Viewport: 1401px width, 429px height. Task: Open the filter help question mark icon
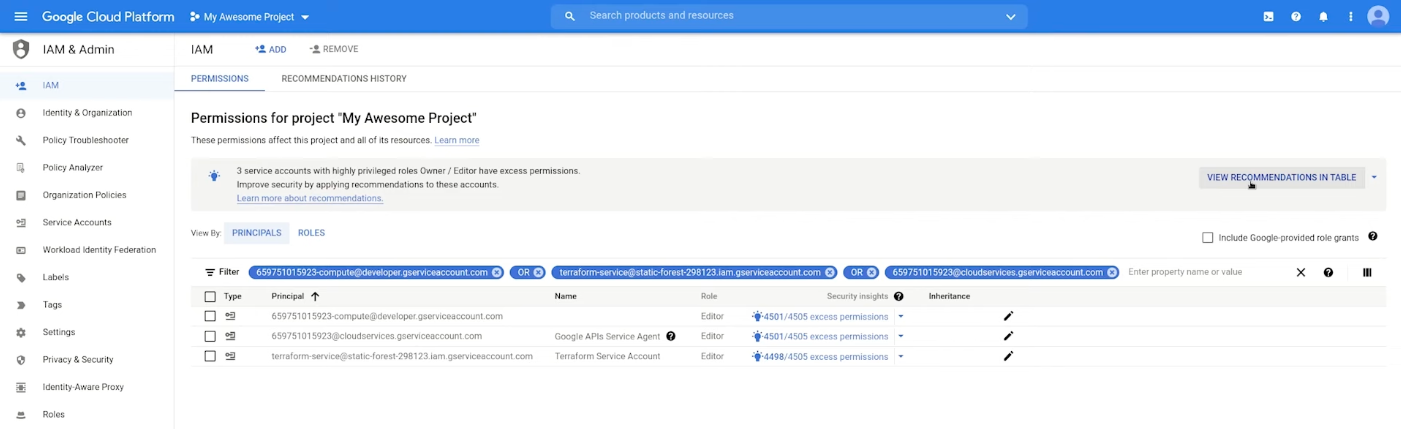(1328, 272)
